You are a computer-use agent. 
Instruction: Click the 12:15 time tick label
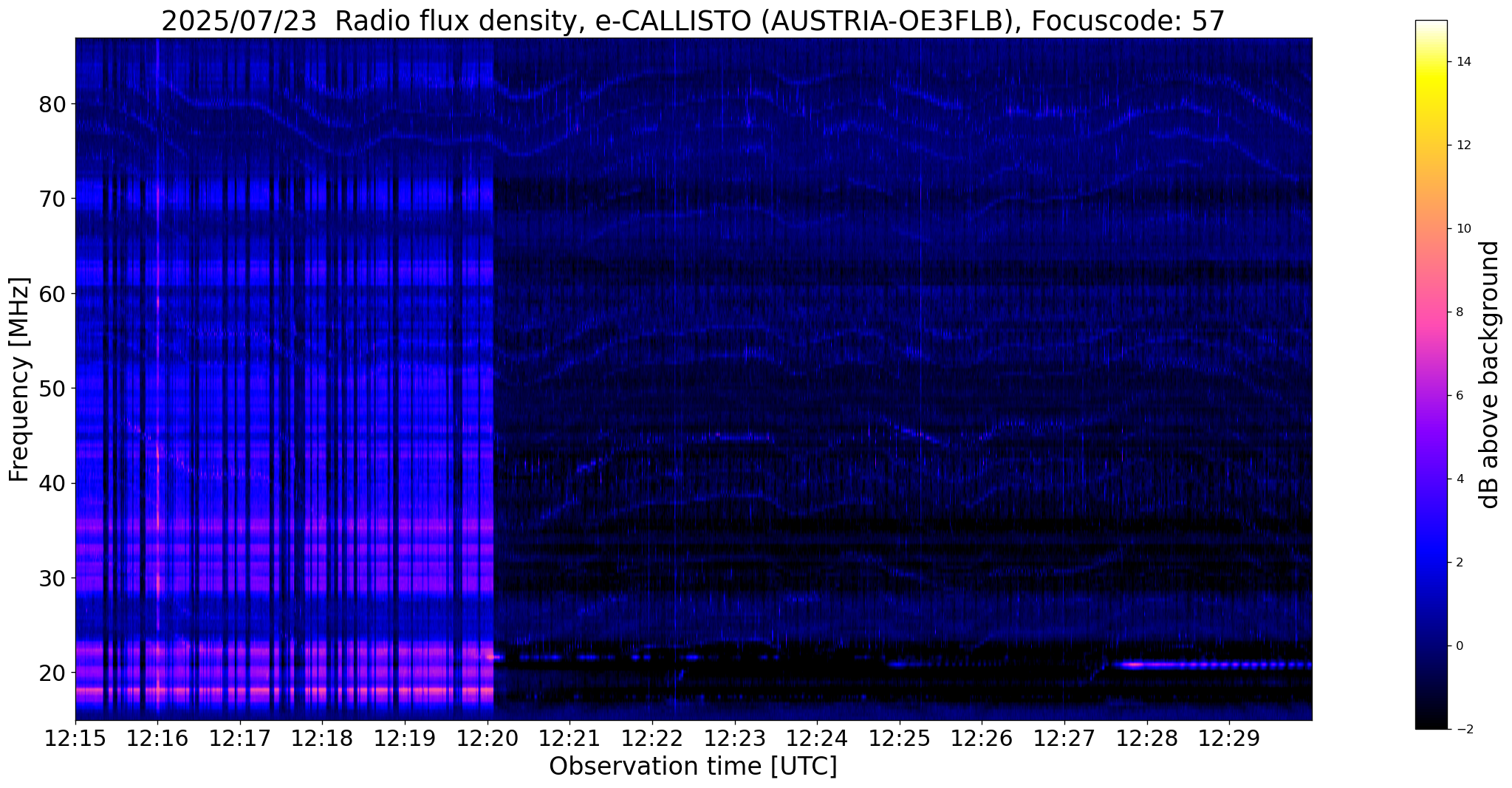[75, 739]
